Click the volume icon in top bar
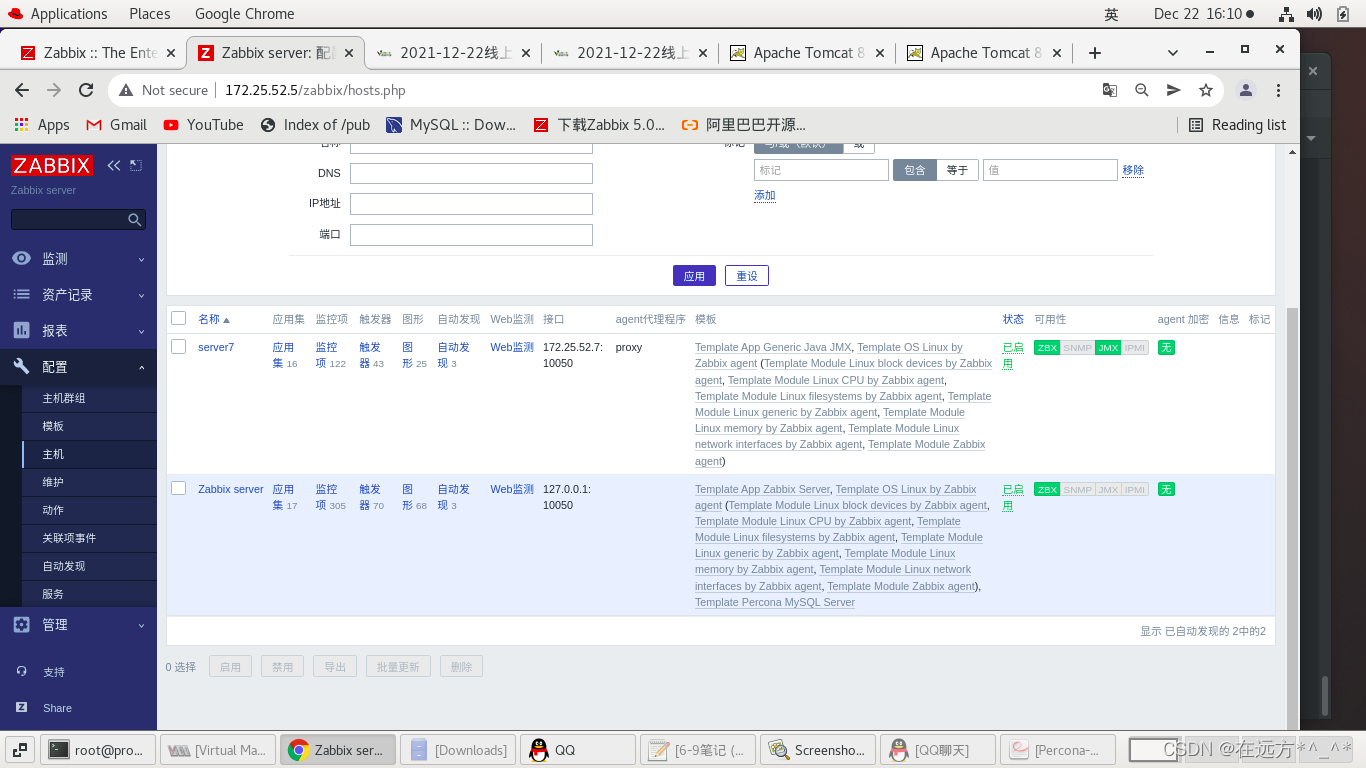Viewport: 1366px width, 768px height. [1314, 14]
